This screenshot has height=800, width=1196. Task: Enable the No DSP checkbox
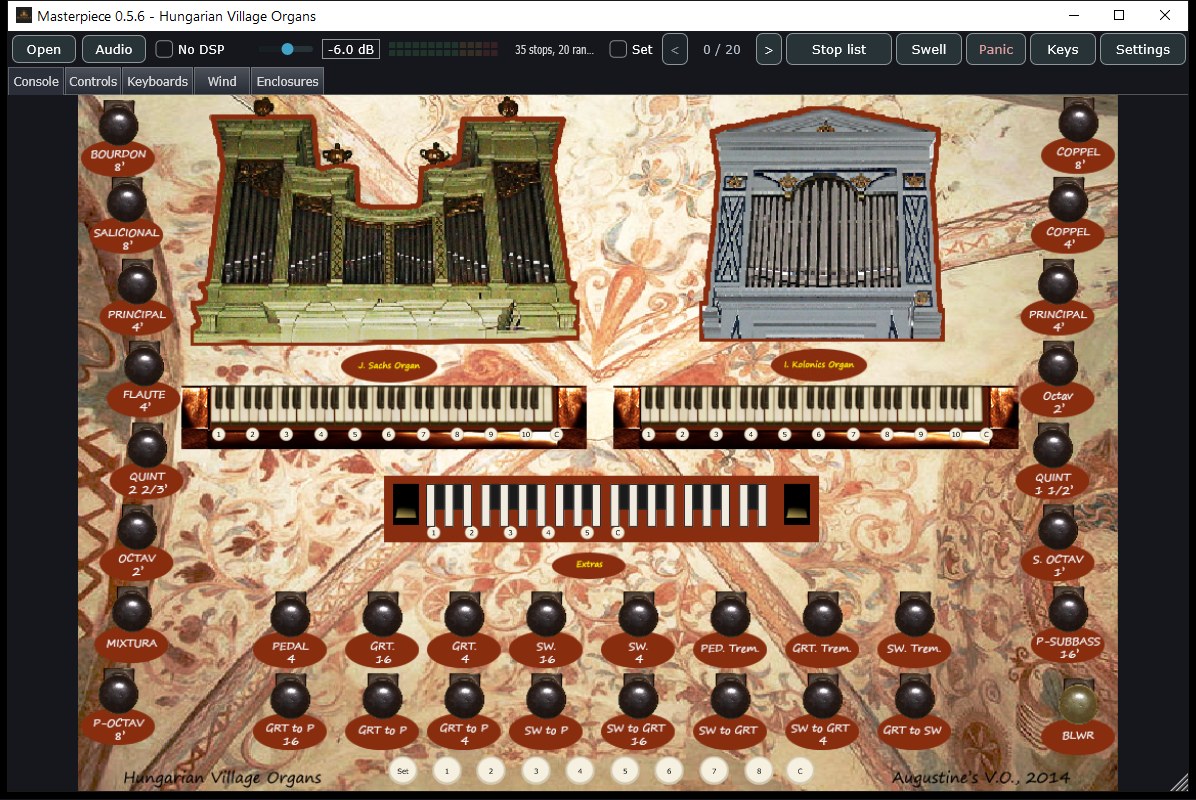(x=164, y=49)
